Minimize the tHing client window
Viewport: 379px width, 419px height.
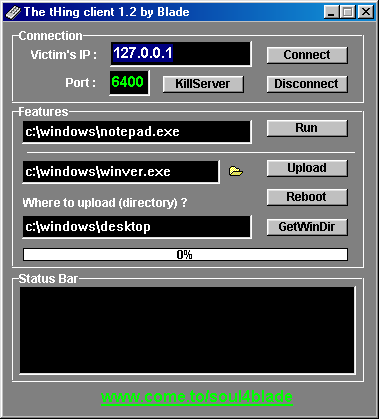point(331,13)
